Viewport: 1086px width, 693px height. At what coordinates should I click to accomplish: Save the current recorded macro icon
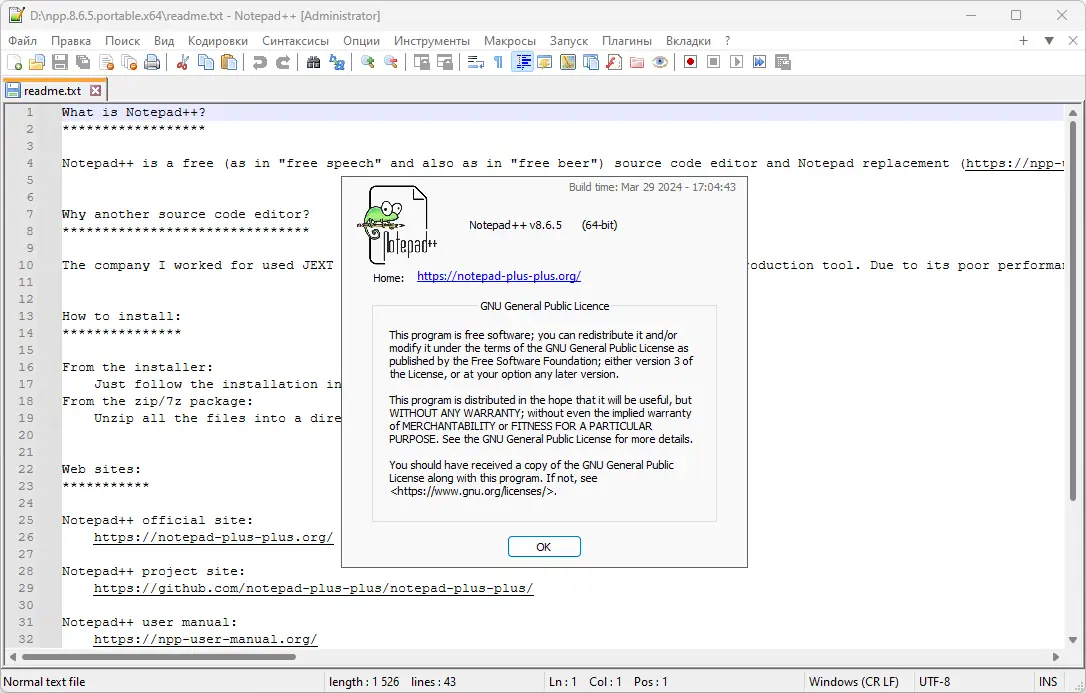point(783,62)
